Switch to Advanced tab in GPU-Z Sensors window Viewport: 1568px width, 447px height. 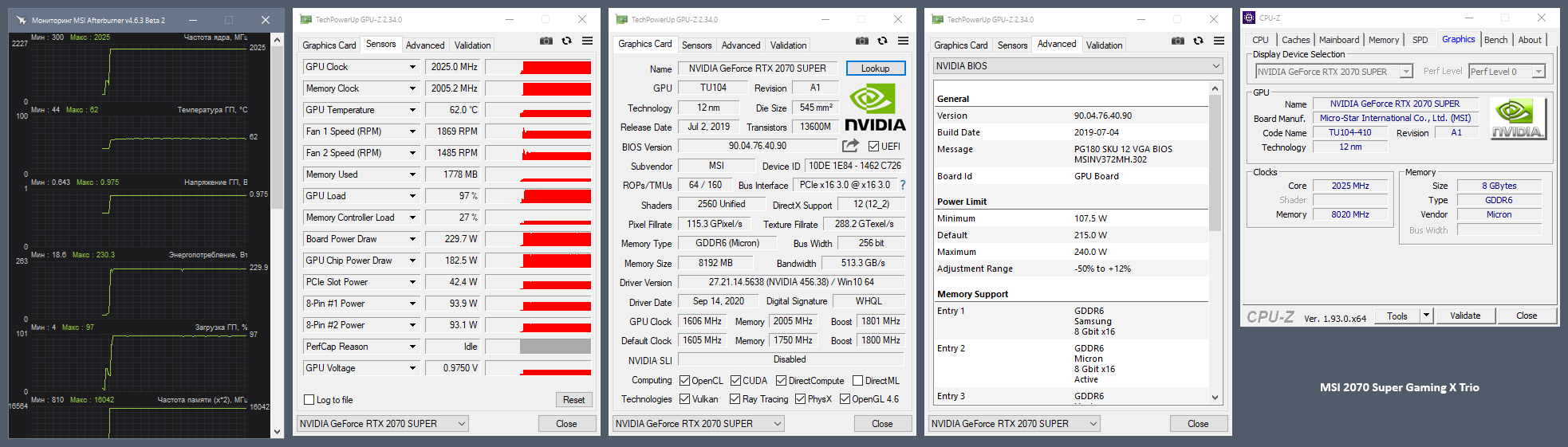(425, 45)
